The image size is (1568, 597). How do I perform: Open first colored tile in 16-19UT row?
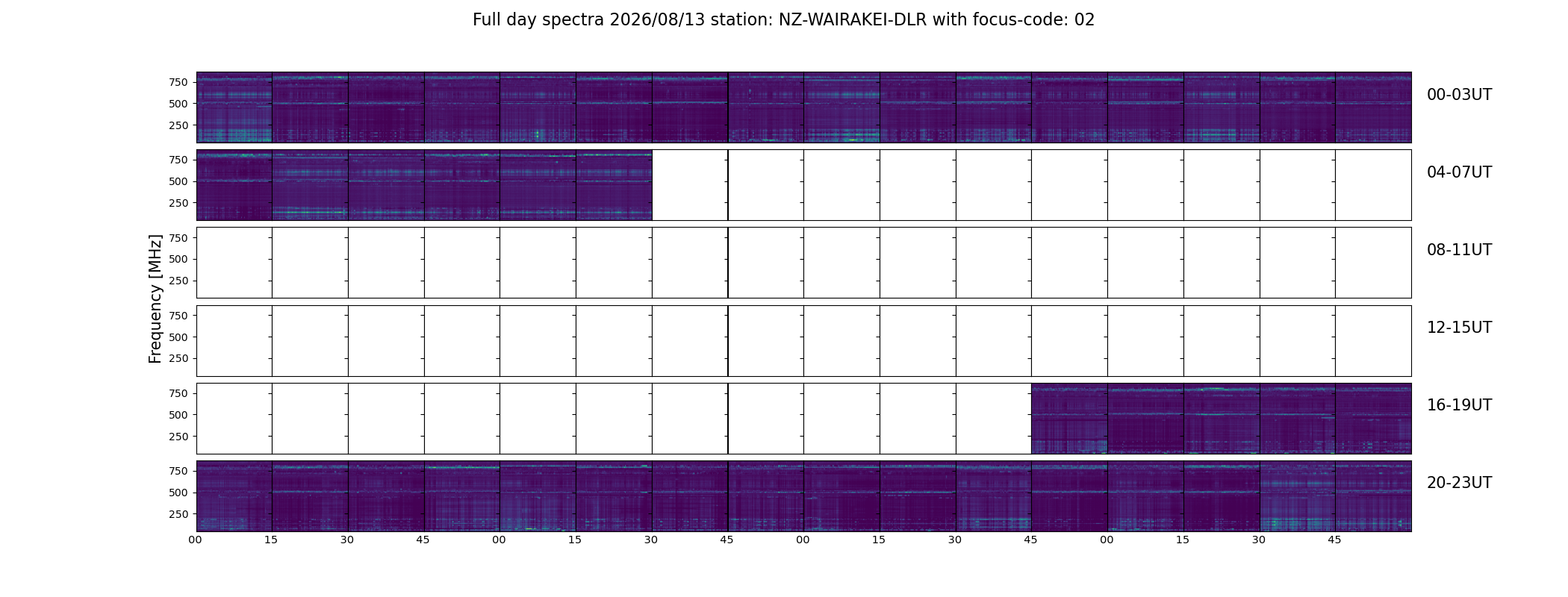(x=1069, y=418)
